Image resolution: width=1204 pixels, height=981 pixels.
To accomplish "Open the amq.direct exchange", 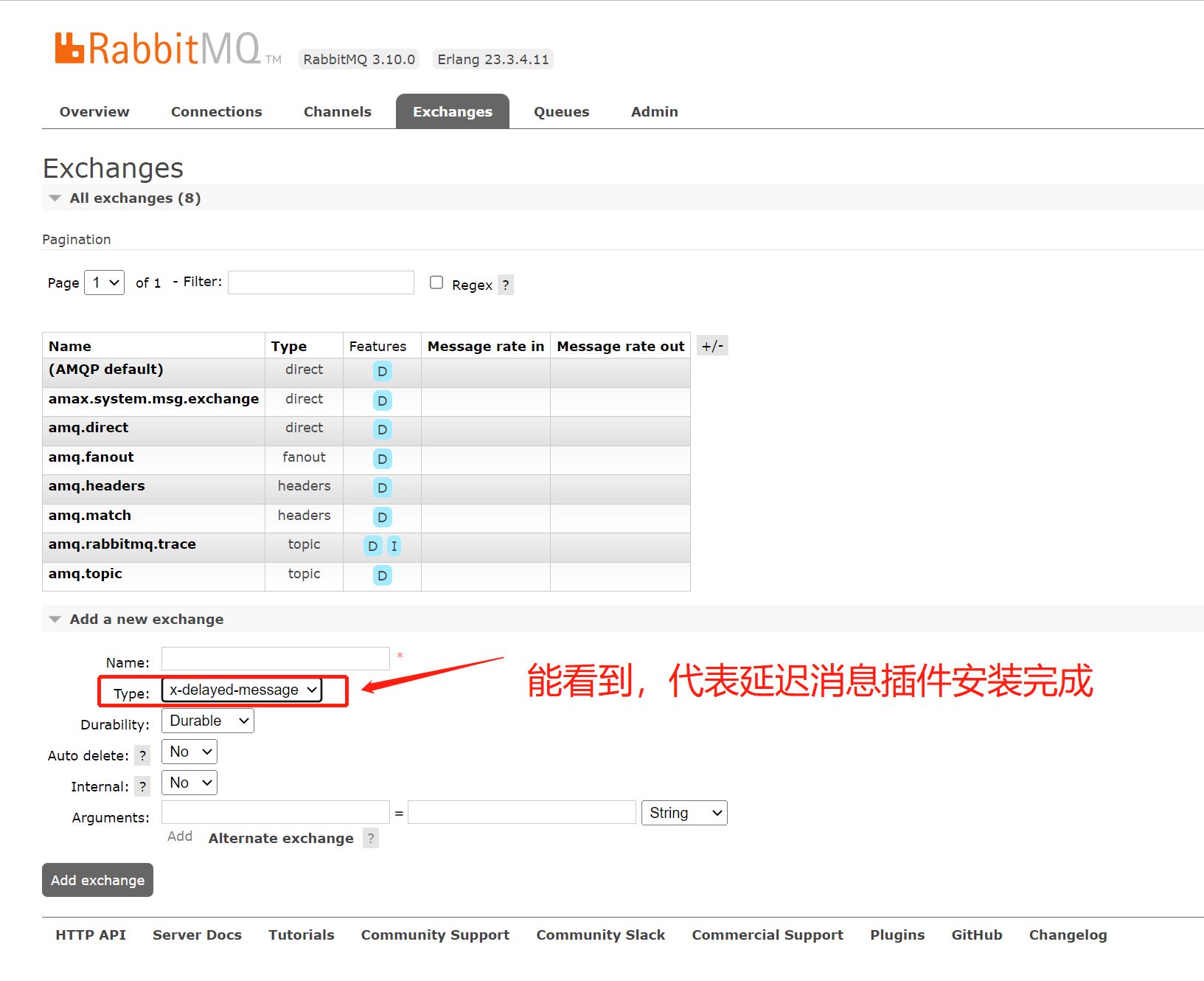I will [x=88, y=428].
